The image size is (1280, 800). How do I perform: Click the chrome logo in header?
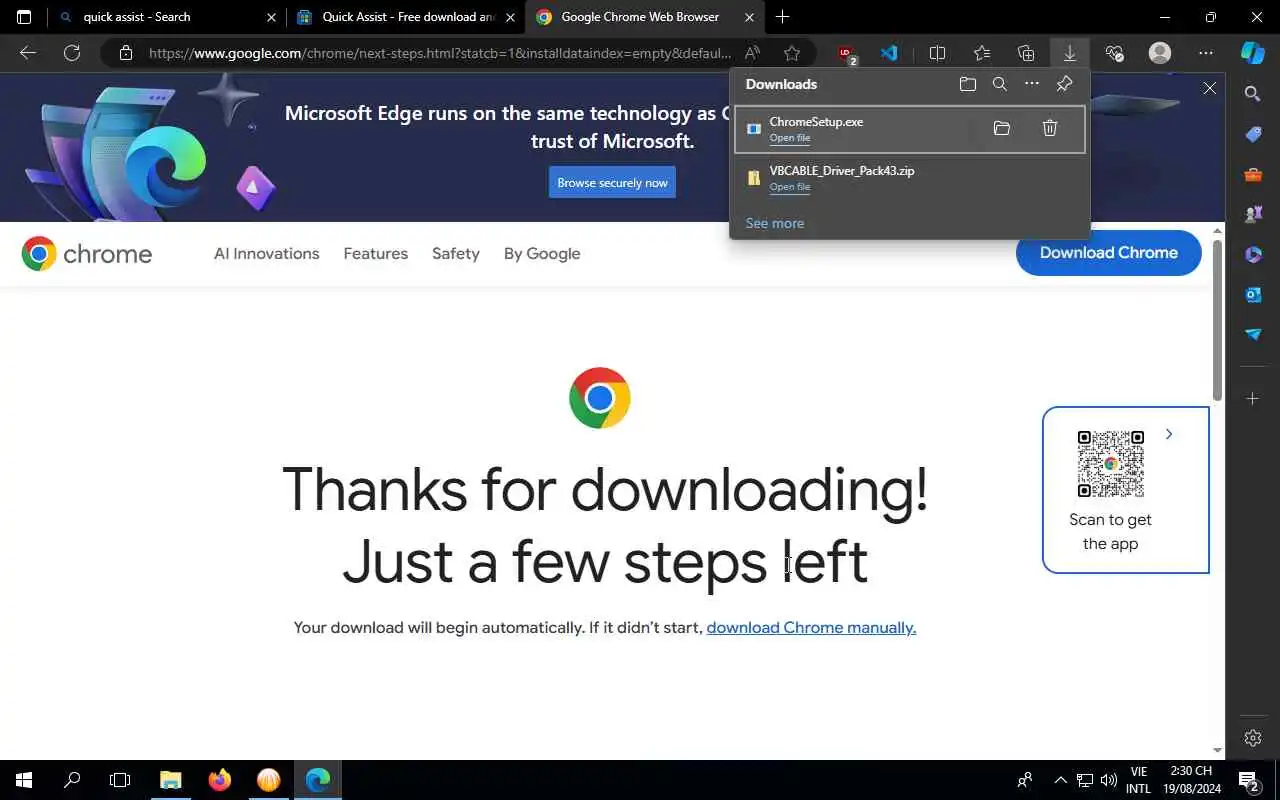tap(87, 254)
